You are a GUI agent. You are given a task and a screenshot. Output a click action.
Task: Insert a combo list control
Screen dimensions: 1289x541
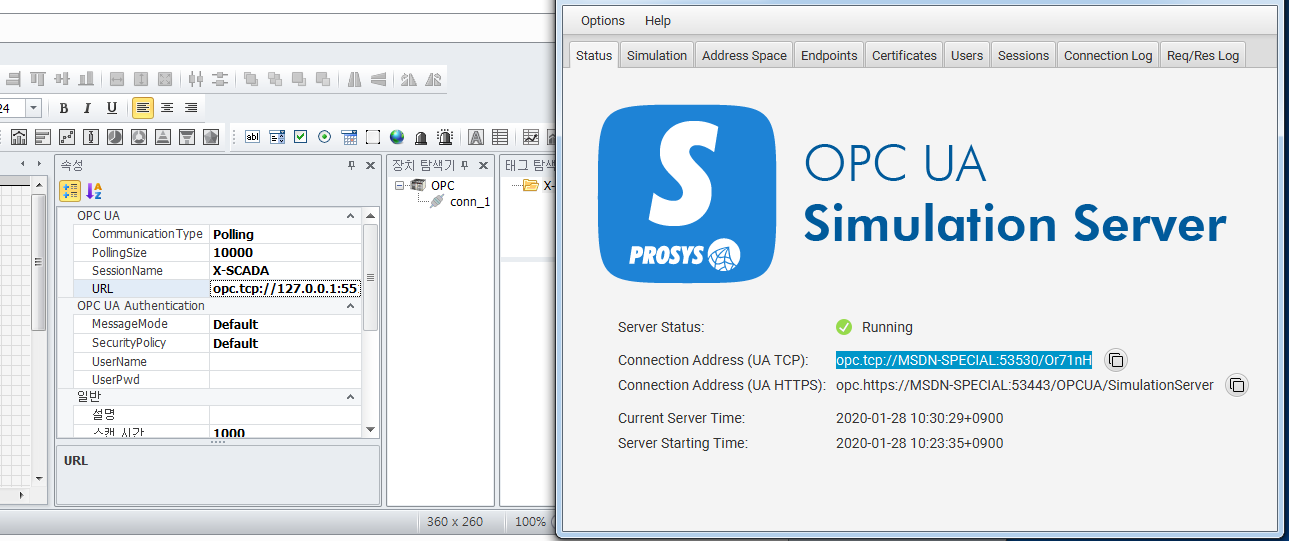pos(277,137)
